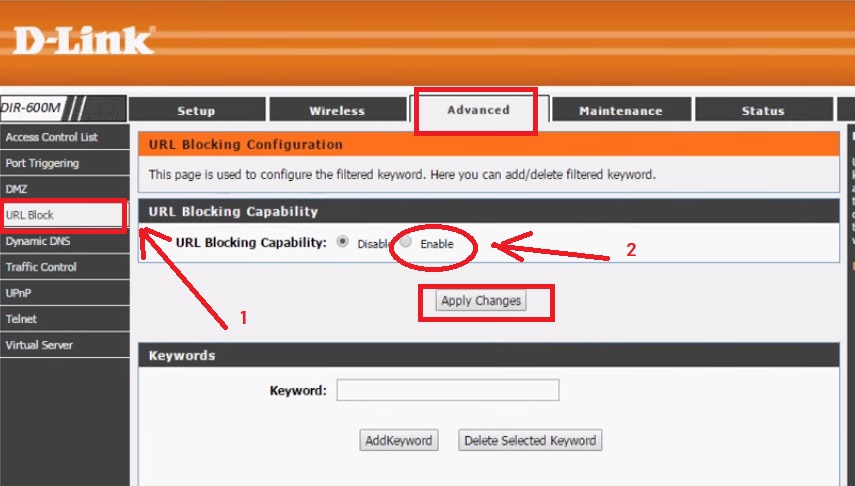Open the Setup tab
The height and width of the screenshot is (486, 855).
pos(196,111)
